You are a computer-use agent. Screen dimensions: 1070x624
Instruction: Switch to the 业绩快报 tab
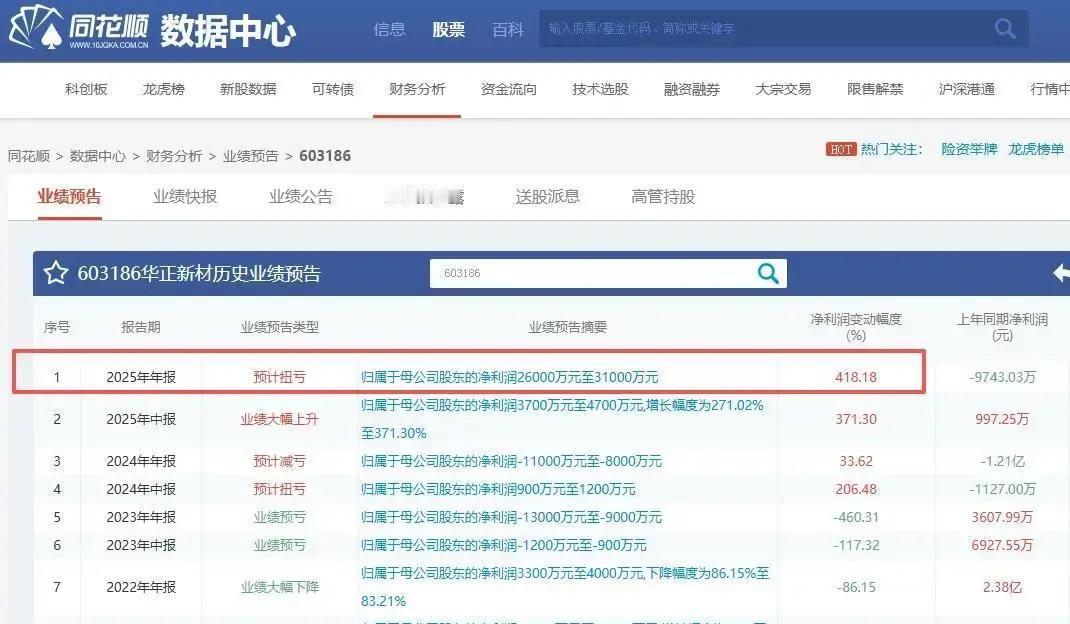click(187, 196)
